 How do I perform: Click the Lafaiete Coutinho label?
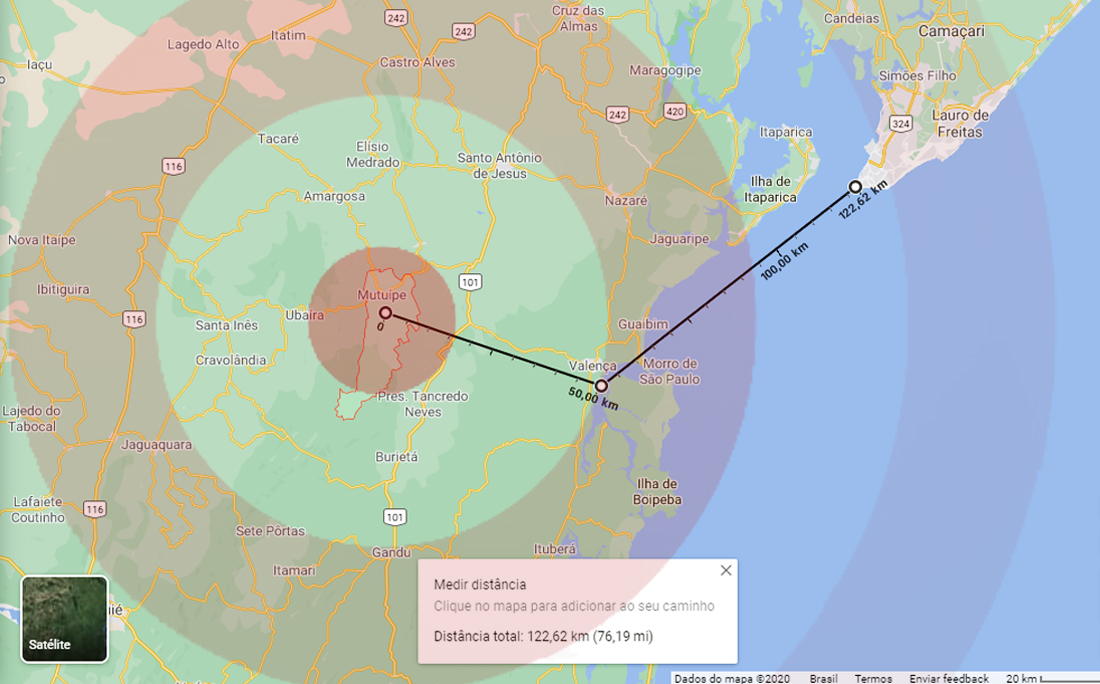coord(39,509)
